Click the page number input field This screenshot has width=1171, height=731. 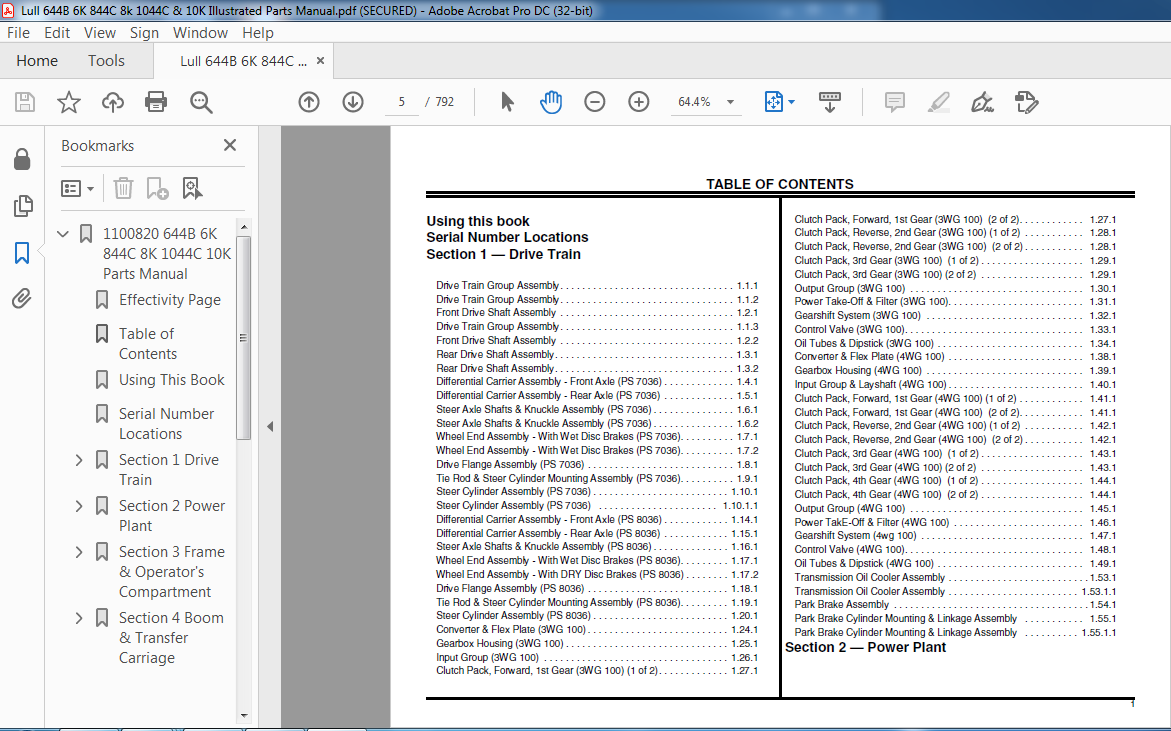coord(402,102)
